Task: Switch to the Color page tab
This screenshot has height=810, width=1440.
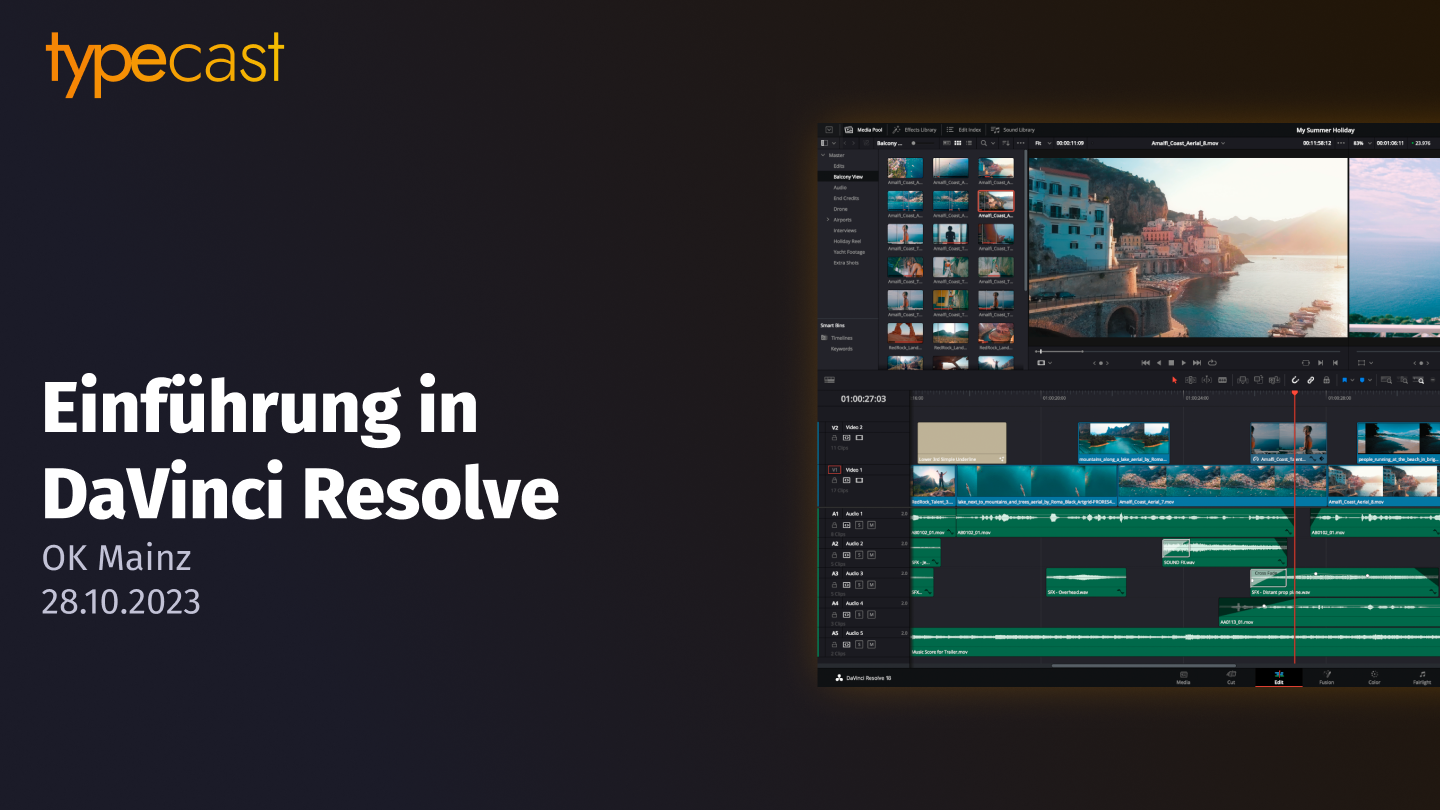Action: point(1374,677)
